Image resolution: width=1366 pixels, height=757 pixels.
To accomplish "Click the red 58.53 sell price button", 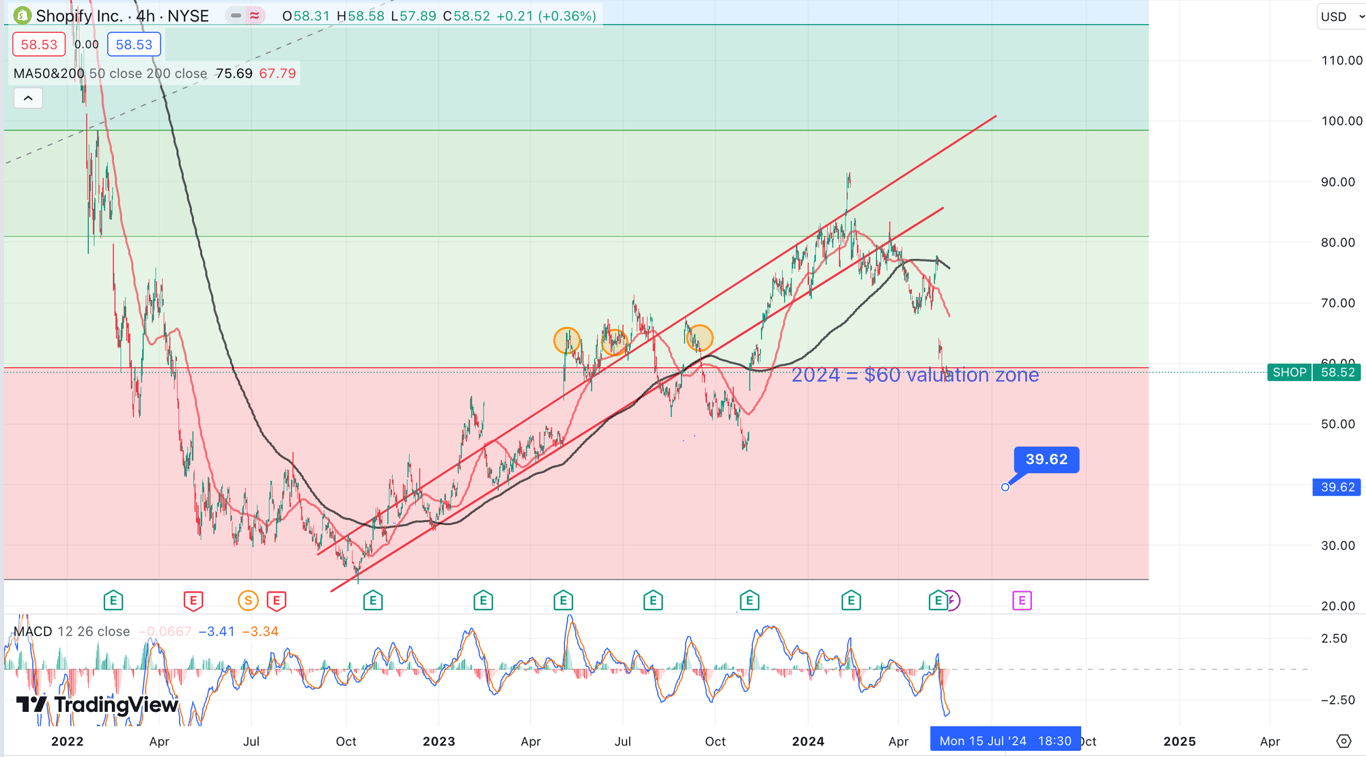I will (39, 44).
